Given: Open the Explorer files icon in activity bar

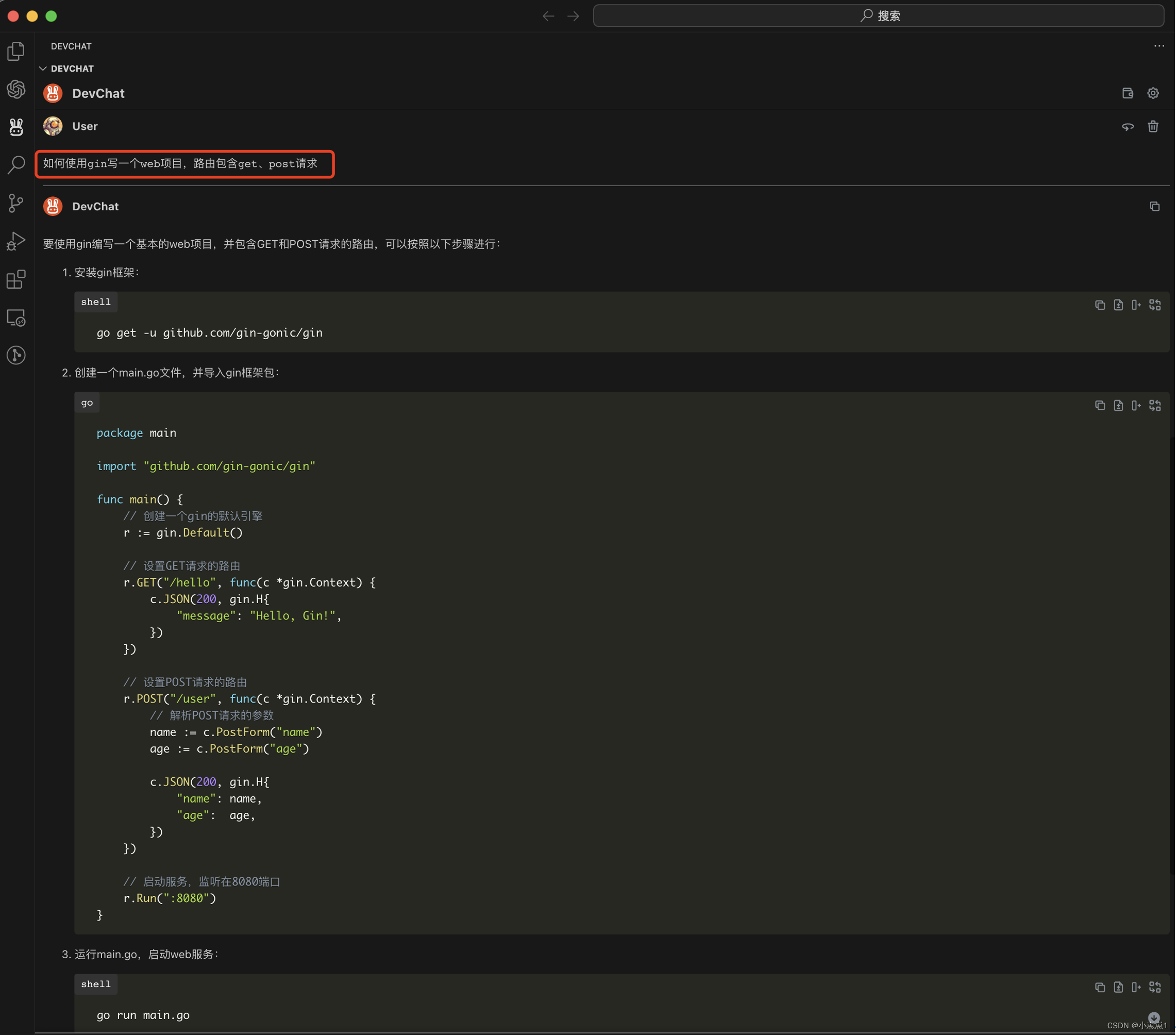Looking at the screenshot, I should coord(16,51).
